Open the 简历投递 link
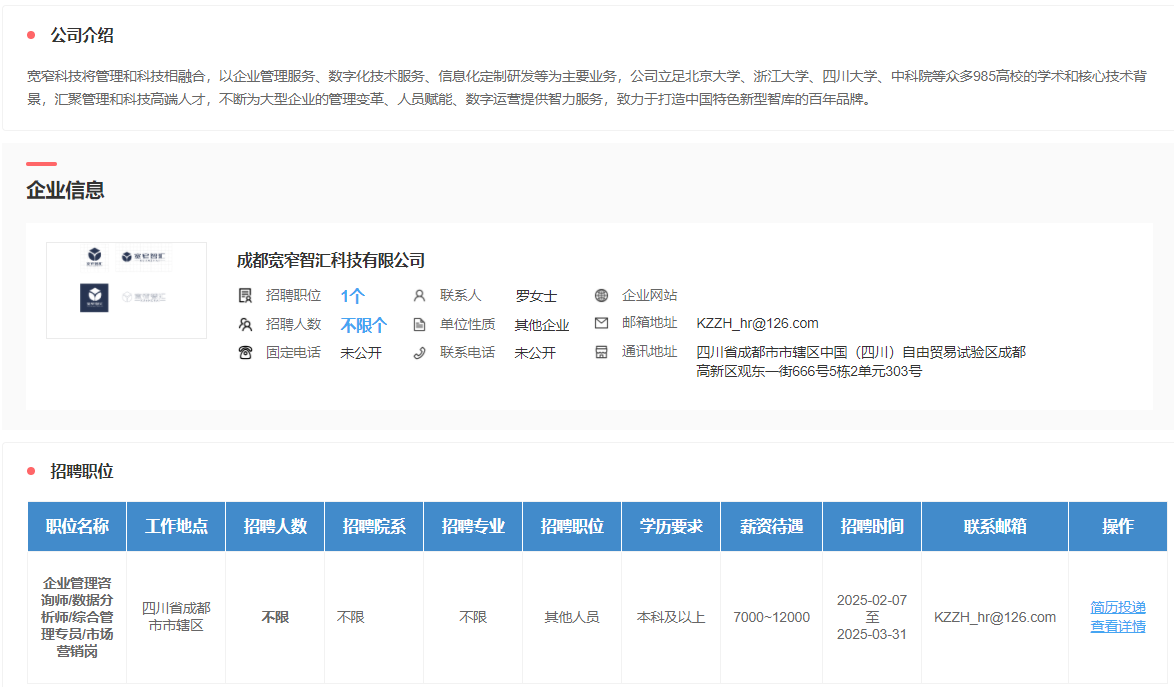1174x687 pixels. [1118, 607]
